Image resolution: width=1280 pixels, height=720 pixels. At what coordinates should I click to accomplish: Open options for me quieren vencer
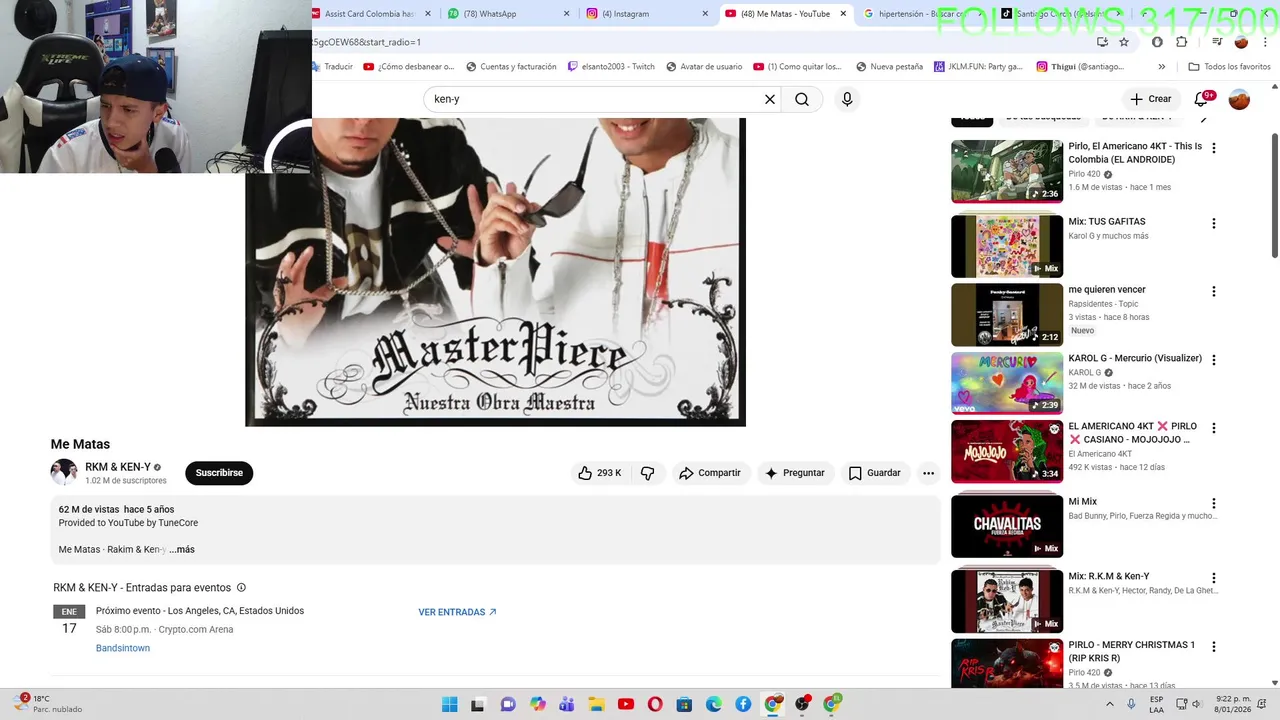click(1214, 292)
